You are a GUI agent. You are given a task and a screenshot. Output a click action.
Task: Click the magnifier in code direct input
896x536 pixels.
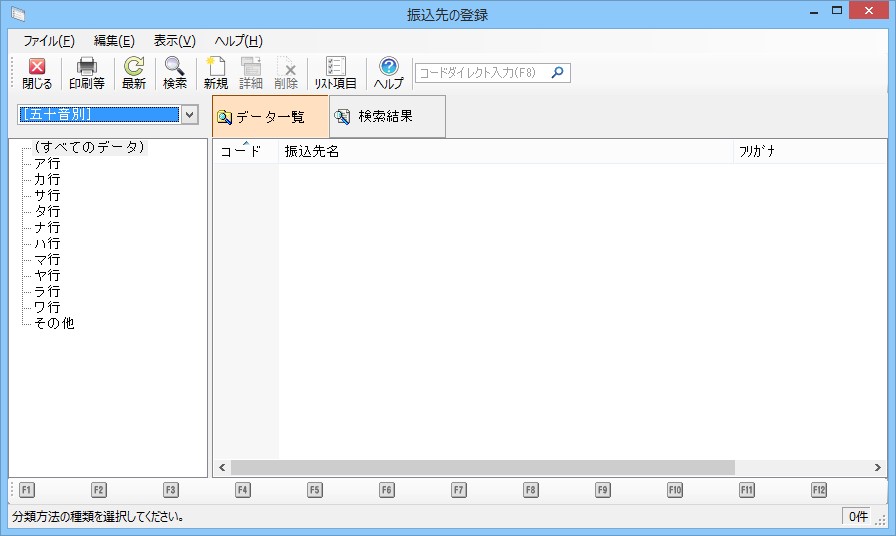point(558,72)
